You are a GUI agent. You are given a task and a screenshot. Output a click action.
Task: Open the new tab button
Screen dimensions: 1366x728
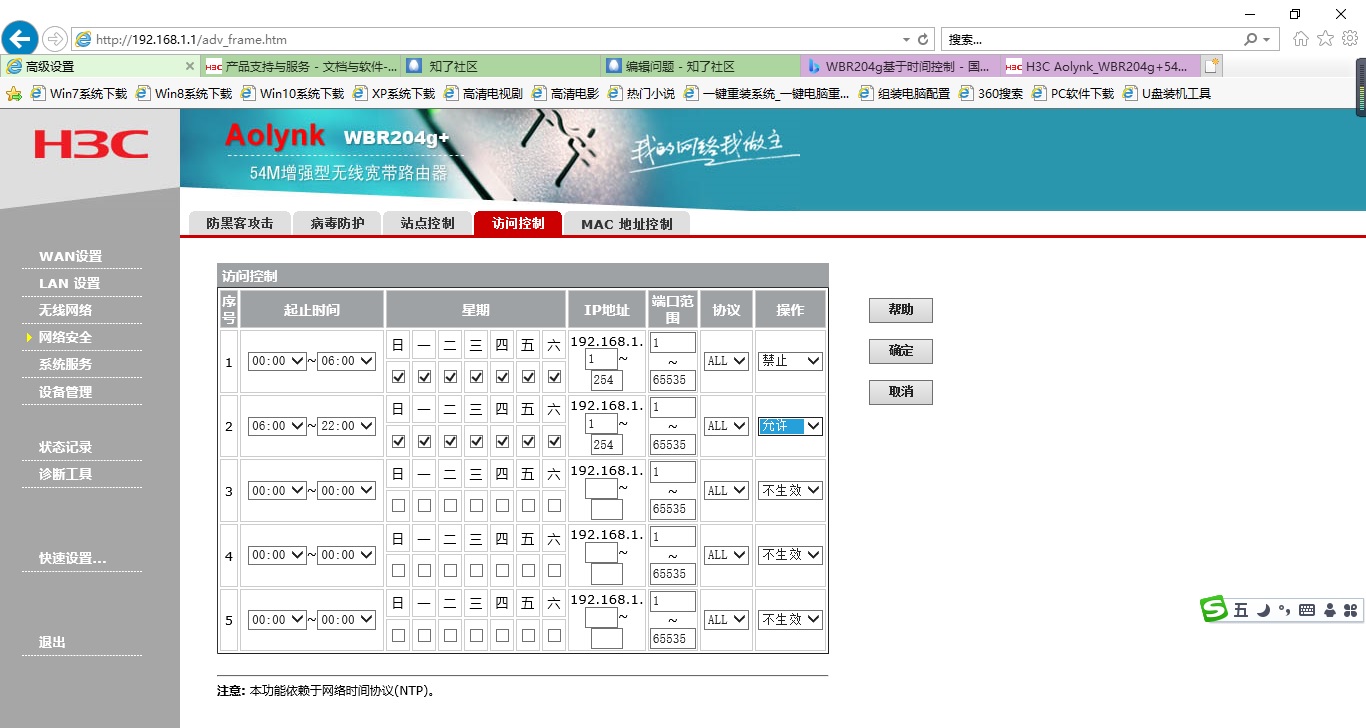pos(1211,66)
